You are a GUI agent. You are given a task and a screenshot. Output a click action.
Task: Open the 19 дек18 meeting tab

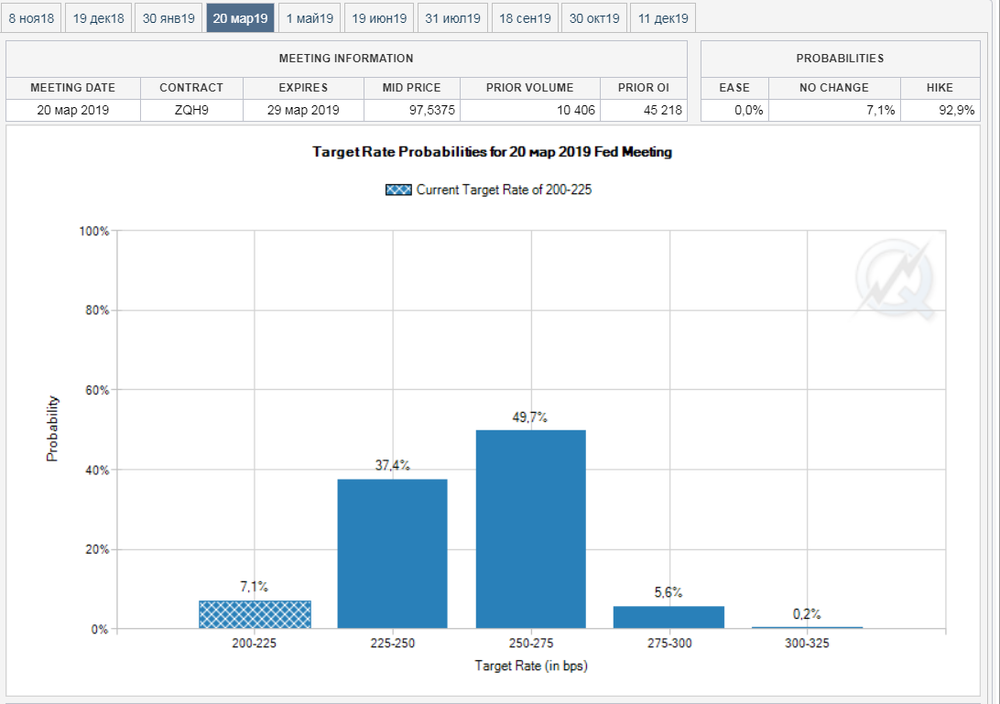[x=99, y=18]
